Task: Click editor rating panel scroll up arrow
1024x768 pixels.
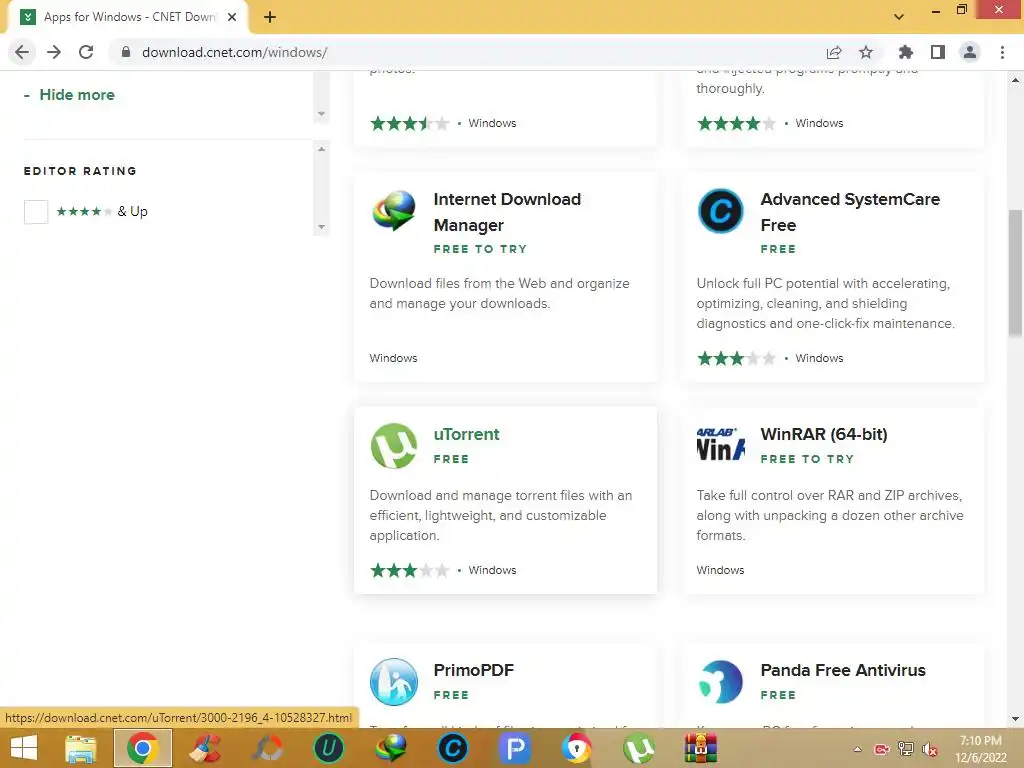Action: [x=321, y=149]
